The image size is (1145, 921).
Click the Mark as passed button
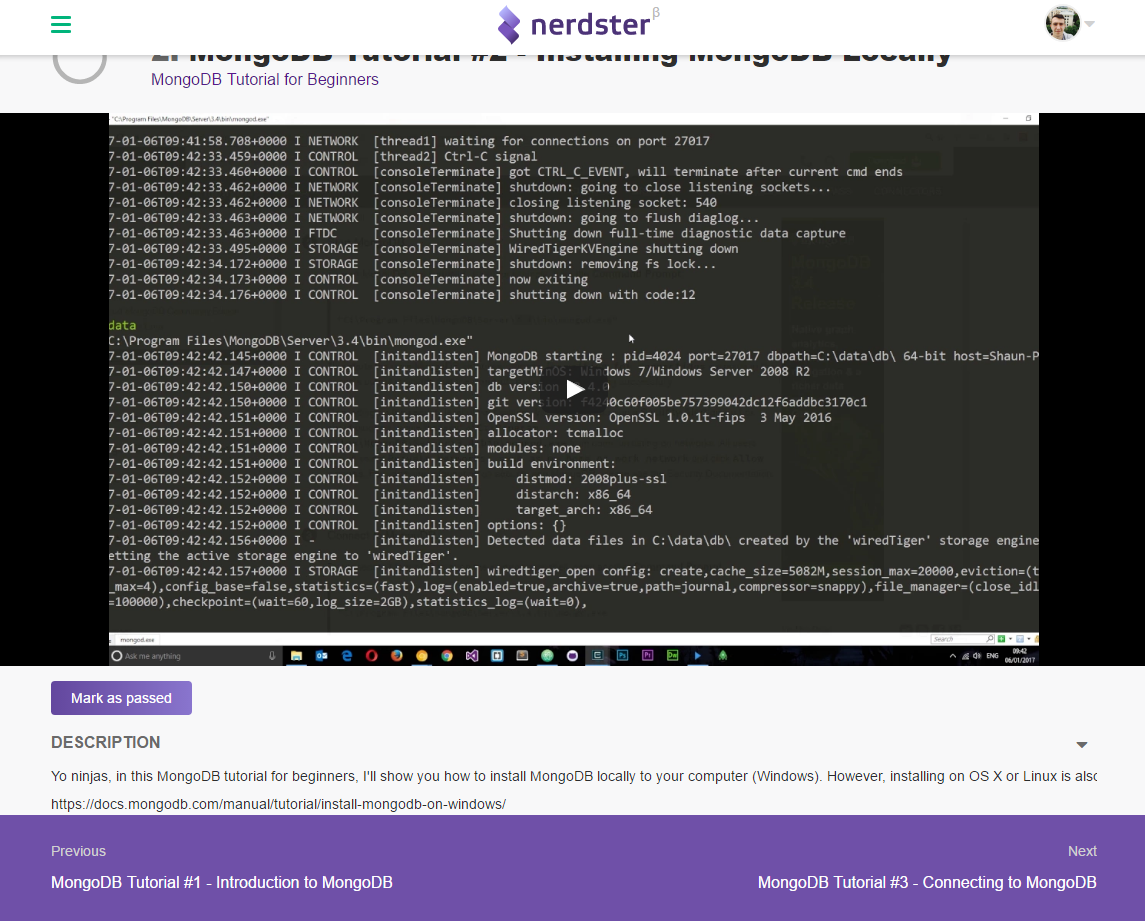pos(121,697)
